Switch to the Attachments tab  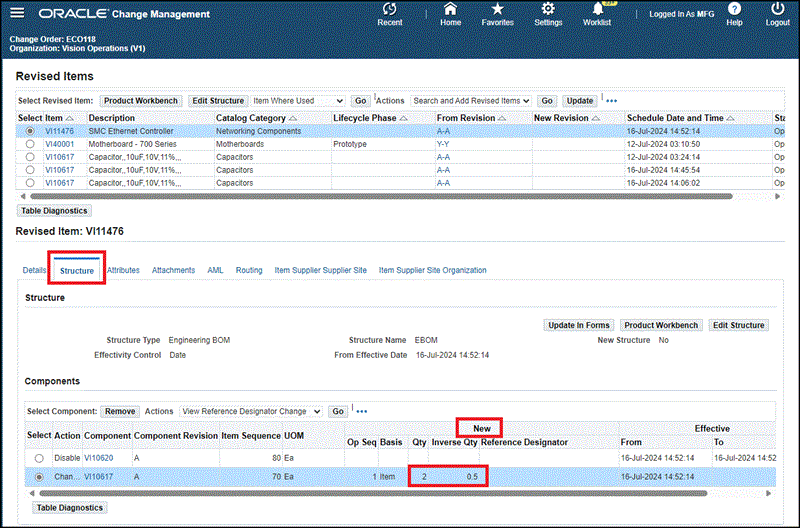click(x=173, y=270)
